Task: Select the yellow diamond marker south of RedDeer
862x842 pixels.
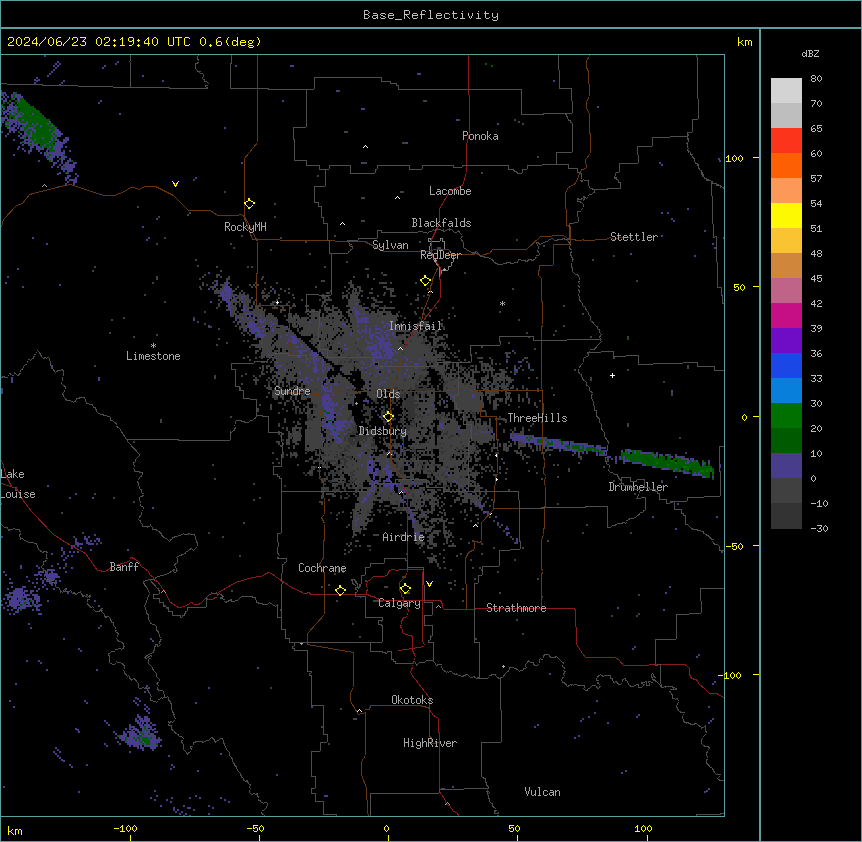Action: 425,281
